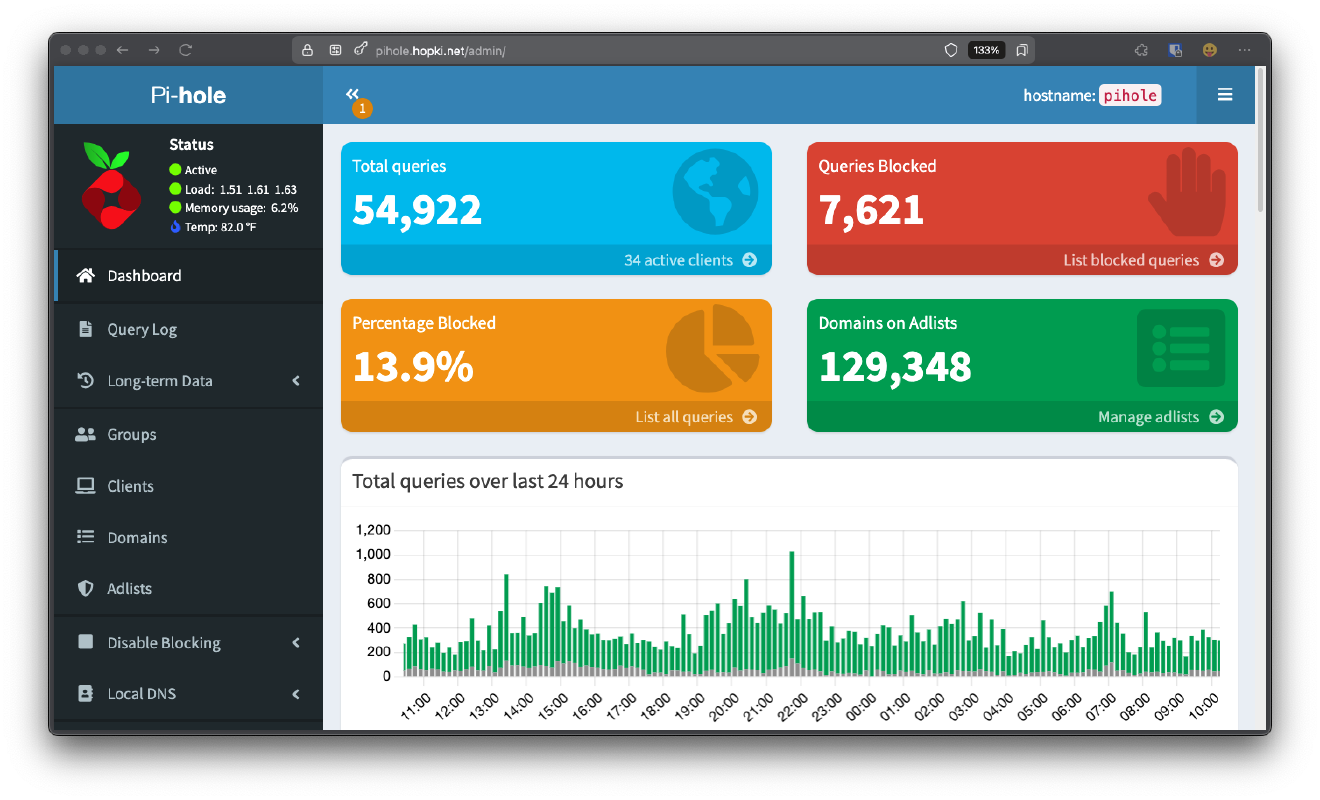
Task: Click the globe icon on Total queries card
Action: pos(715,192)
